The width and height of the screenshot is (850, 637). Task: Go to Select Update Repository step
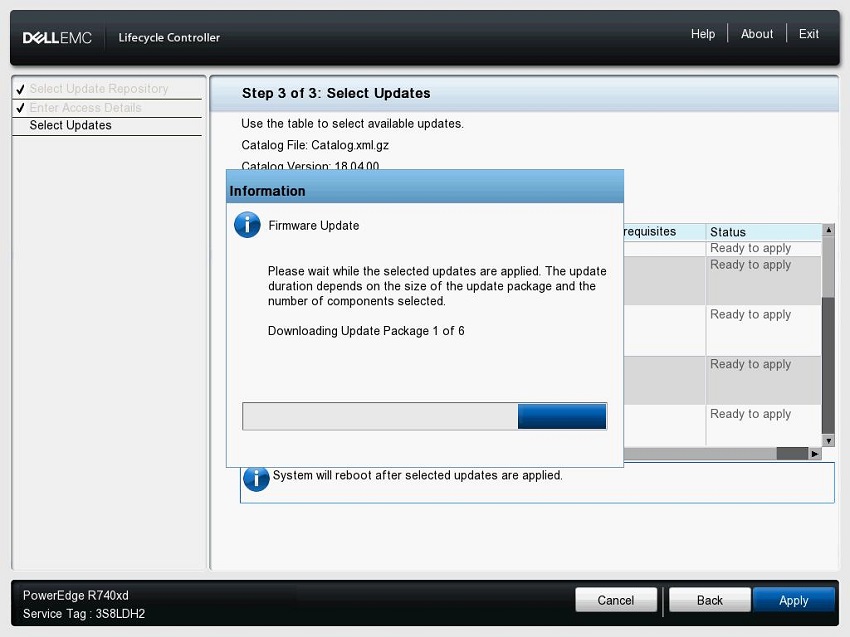[99, 88]
